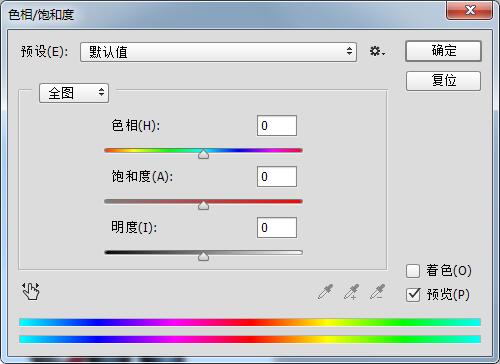This screenshot has width=500, height=364.
Task: Click the 色相 hue slider handle
Action: (x=203, y=154)
